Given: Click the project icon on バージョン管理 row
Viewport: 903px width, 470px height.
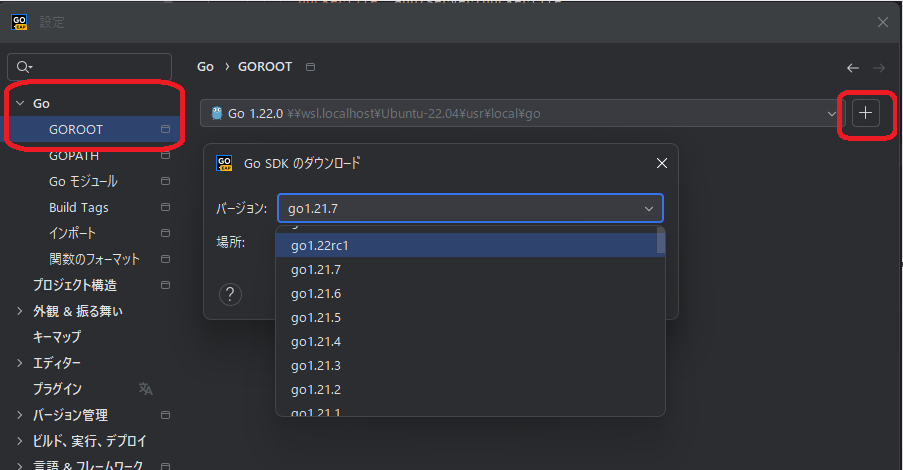Looking at the screenshot, I should pos(165,415).
